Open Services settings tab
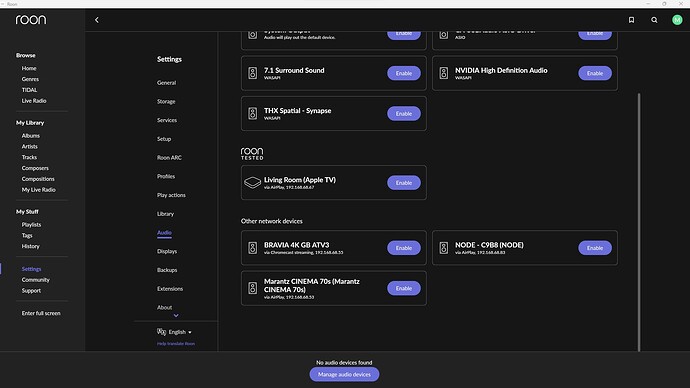This screenshot has width=690, height=388. (167, 120)
